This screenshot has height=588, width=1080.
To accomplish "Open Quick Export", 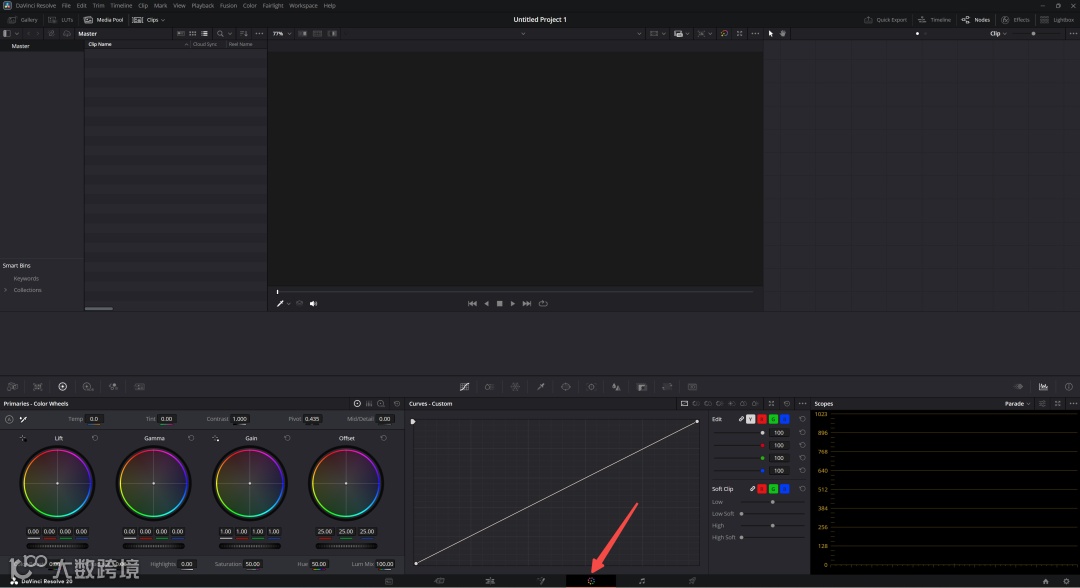I will 886,20.
